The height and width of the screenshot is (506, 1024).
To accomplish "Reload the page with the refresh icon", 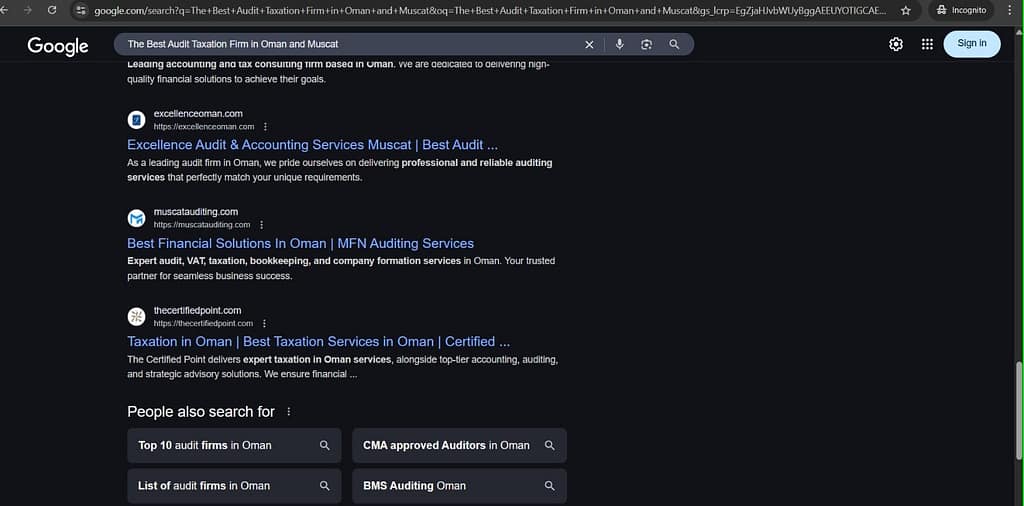I will (52, 10).
